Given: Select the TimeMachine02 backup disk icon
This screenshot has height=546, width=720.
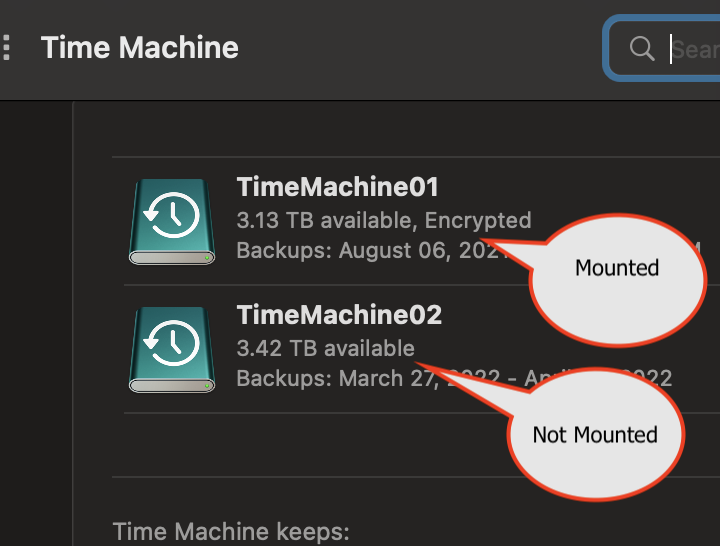Looking at the screenshot, I should [x=172, y=350].
